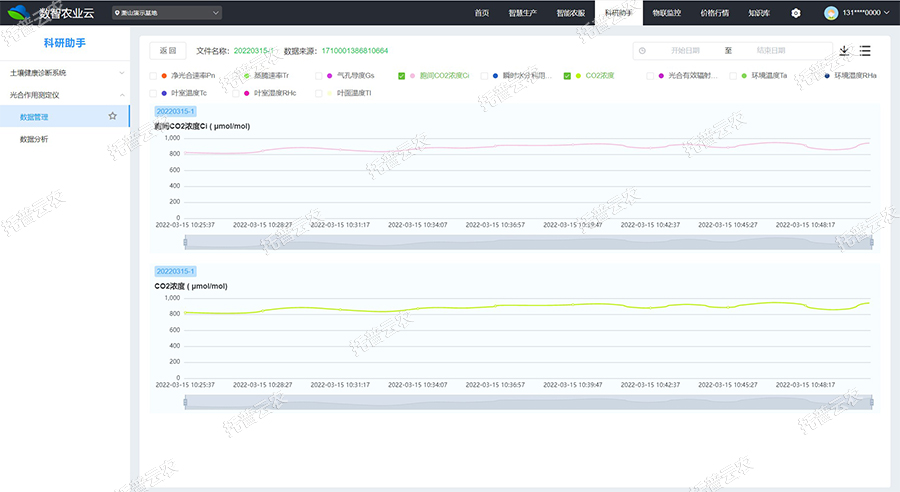Uncheck the CO2浓度 checkbox
The width and height of the screenshot is (900, 492).
pyautogui.click(x=567, y=76)
